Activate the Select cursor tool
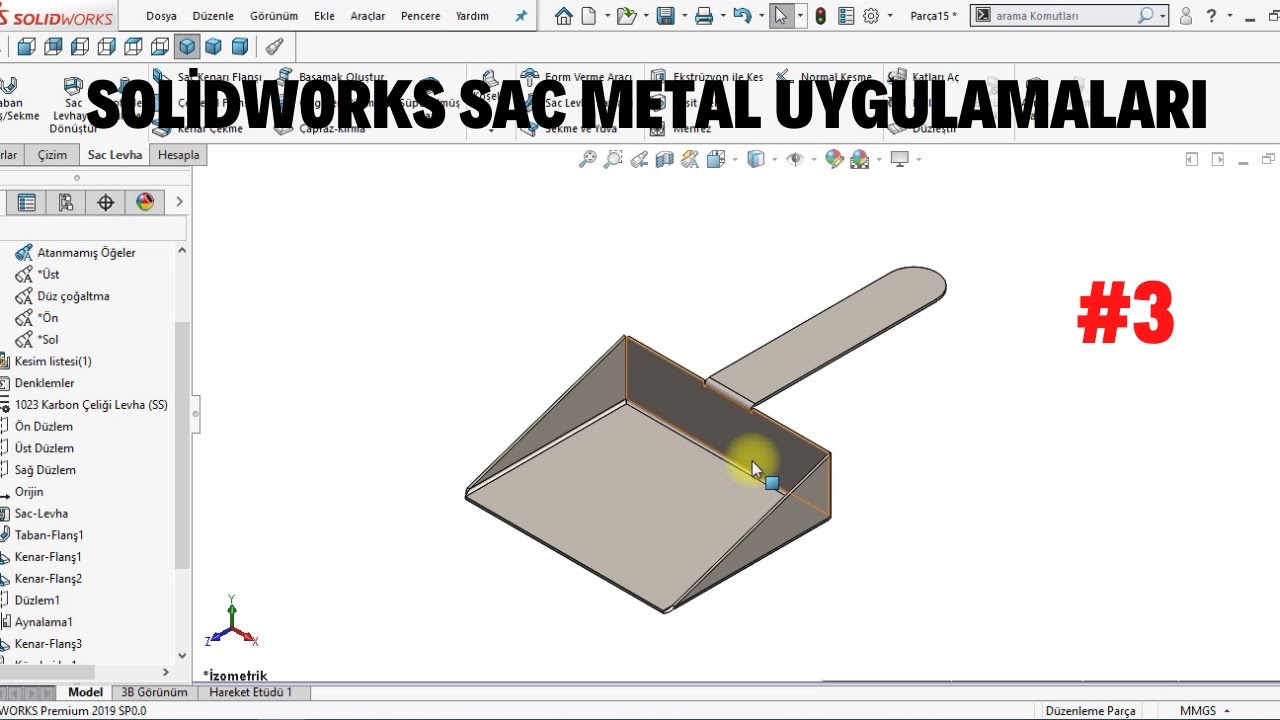The image size is (1280, 720). 781,16
